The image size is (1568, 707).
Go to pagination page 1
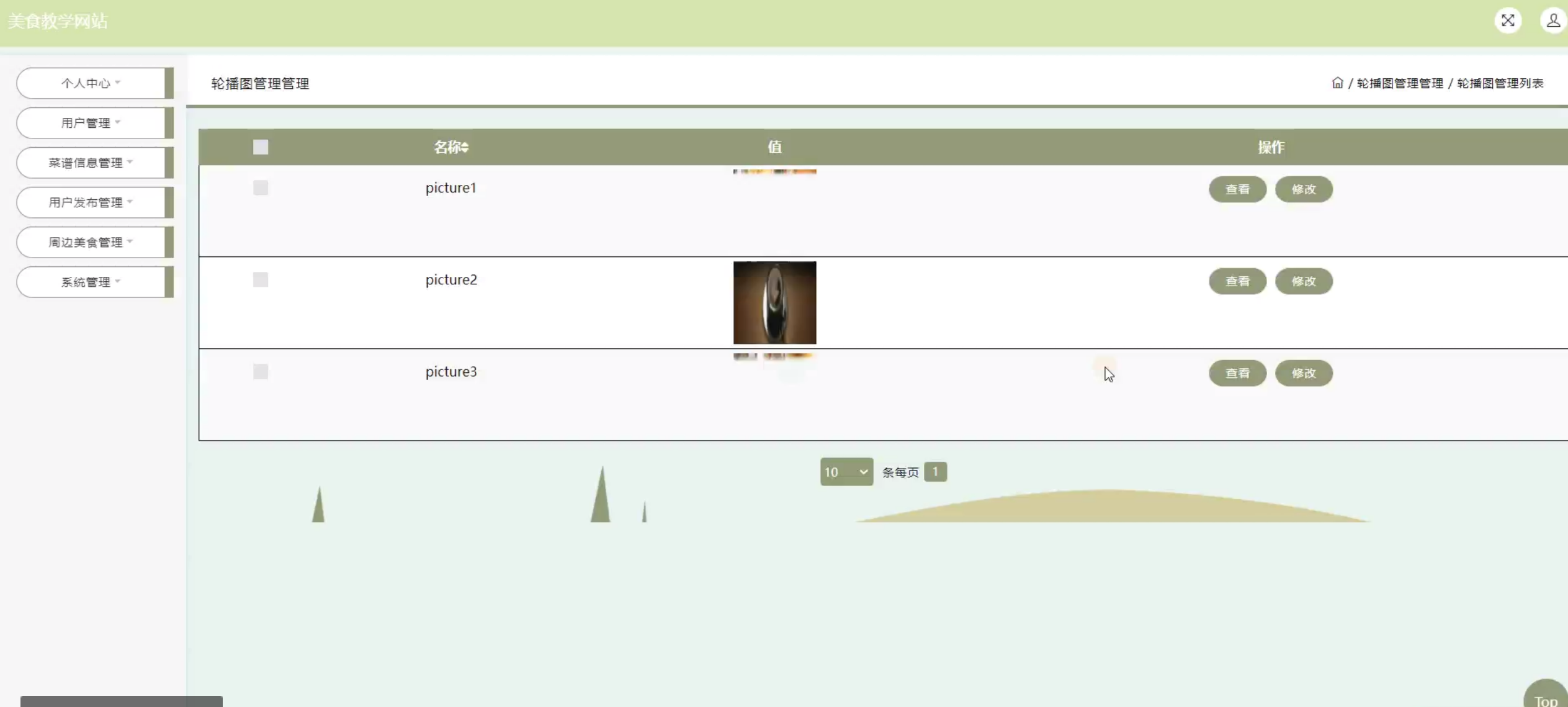(x=935, y=472)
